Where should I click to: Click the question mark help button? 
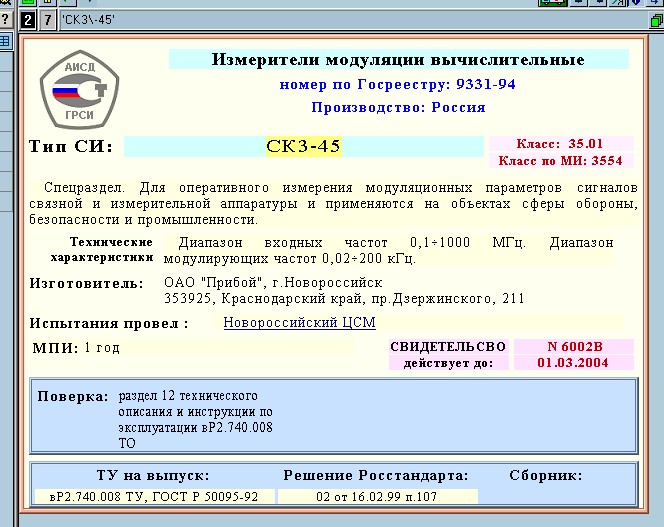point(6,19)
